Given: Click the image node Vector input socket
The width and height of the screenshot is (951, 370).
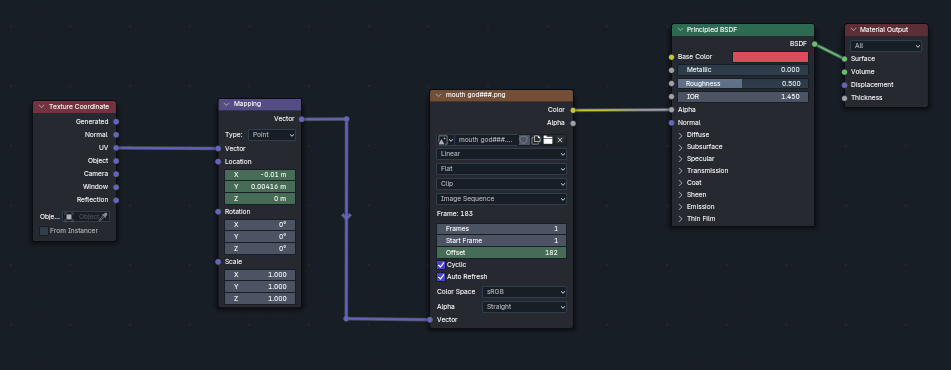Looking at the screenshot, I should pos(430,319).
